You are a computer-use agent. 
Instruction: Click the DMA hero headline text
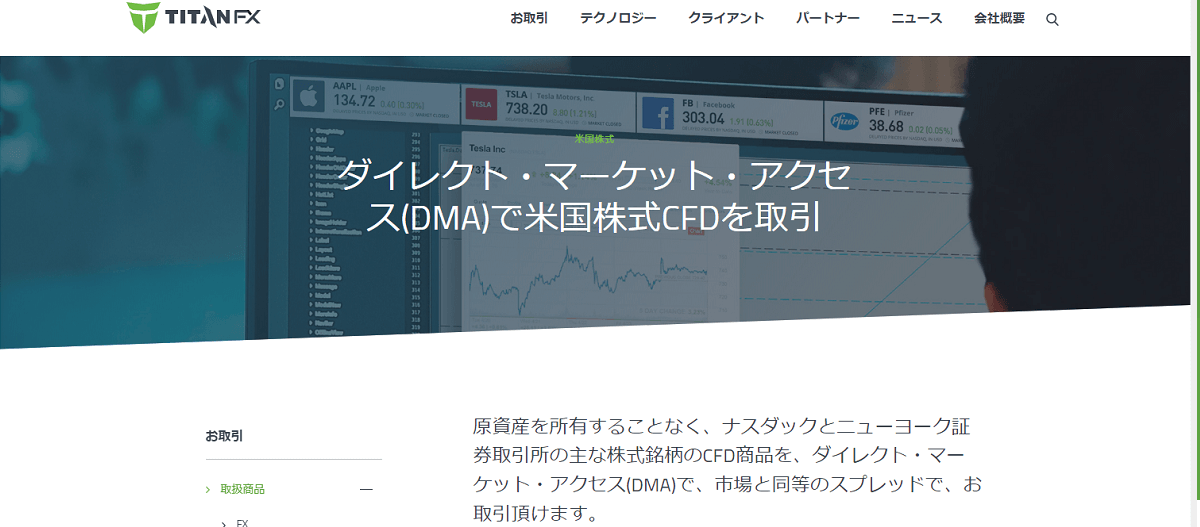(594, 195)
